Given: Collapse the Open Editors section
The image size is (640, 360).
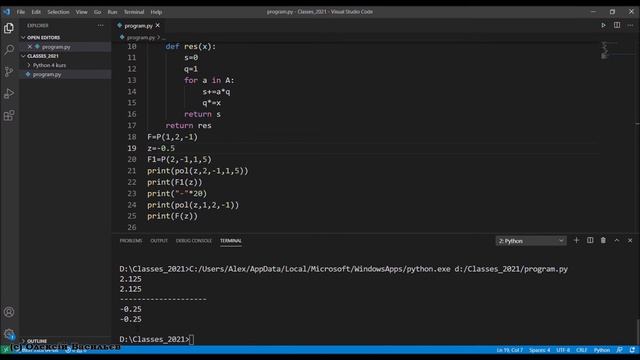Looking at the screenshot, I should (43, 37).
